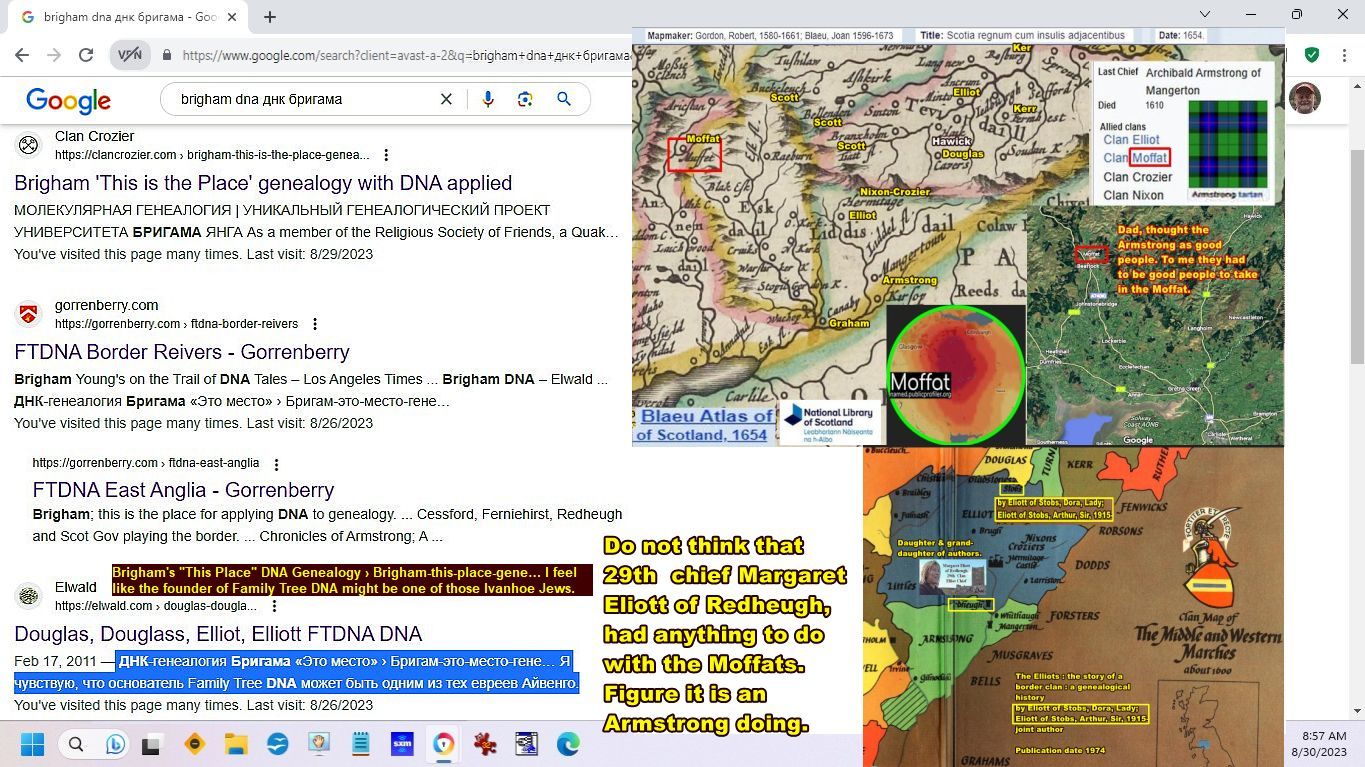This screenshot has height=767, width=1365.
Task: Open the red puzzle-piece taskbar app
Action: (x=485, y=744)
